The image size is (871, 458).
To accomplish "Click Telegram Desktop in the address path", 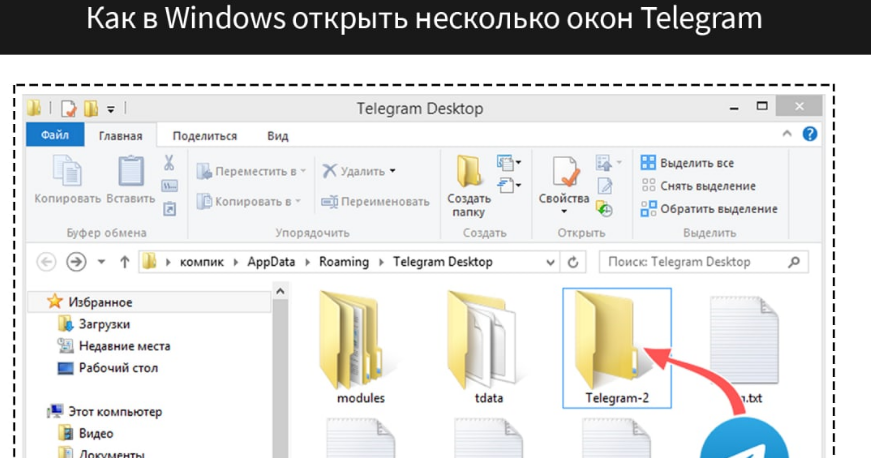I will (443, 262).
